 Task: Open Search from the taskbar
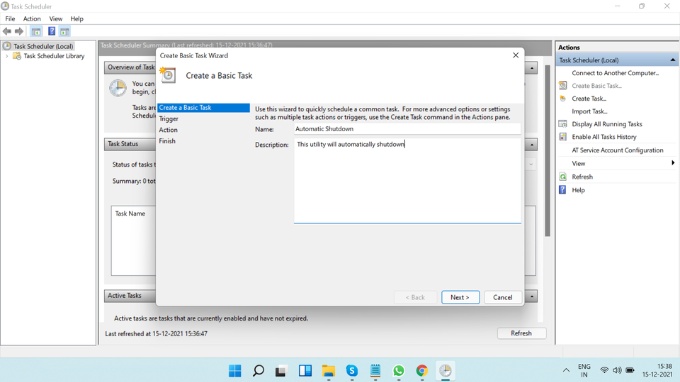pos(258,371)
